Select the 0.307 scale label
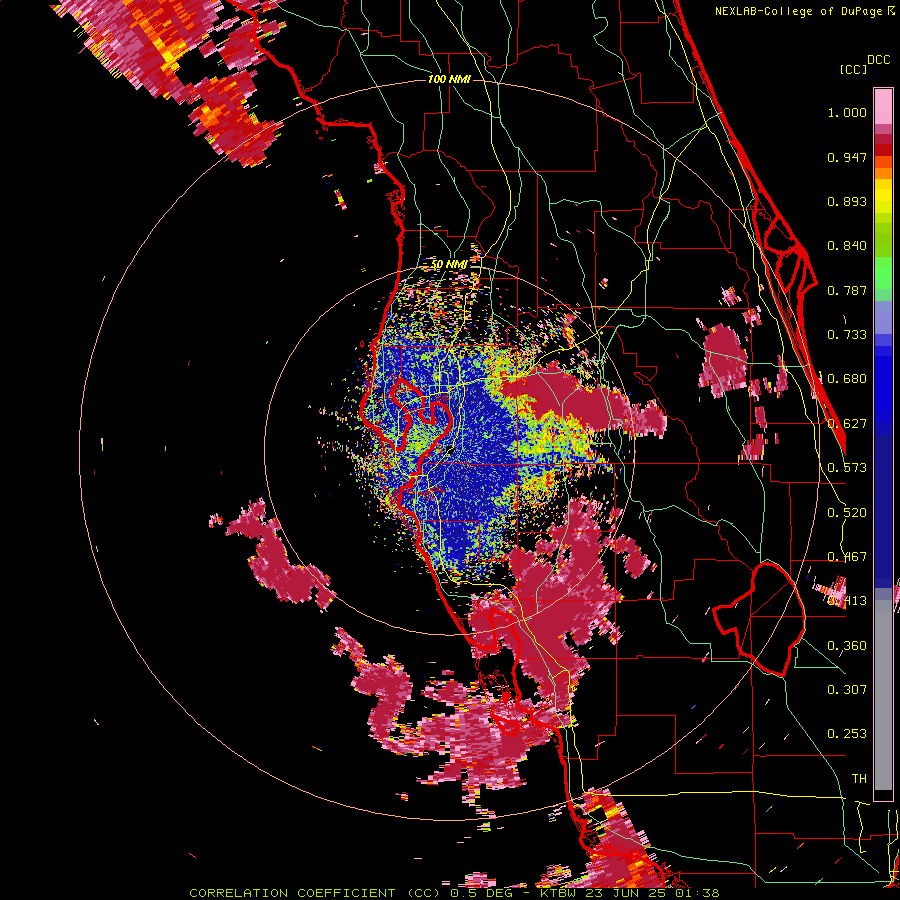Image resolution: width=900 pixels, height=900 pixels. pyautogui.click(x=847, y=690)
